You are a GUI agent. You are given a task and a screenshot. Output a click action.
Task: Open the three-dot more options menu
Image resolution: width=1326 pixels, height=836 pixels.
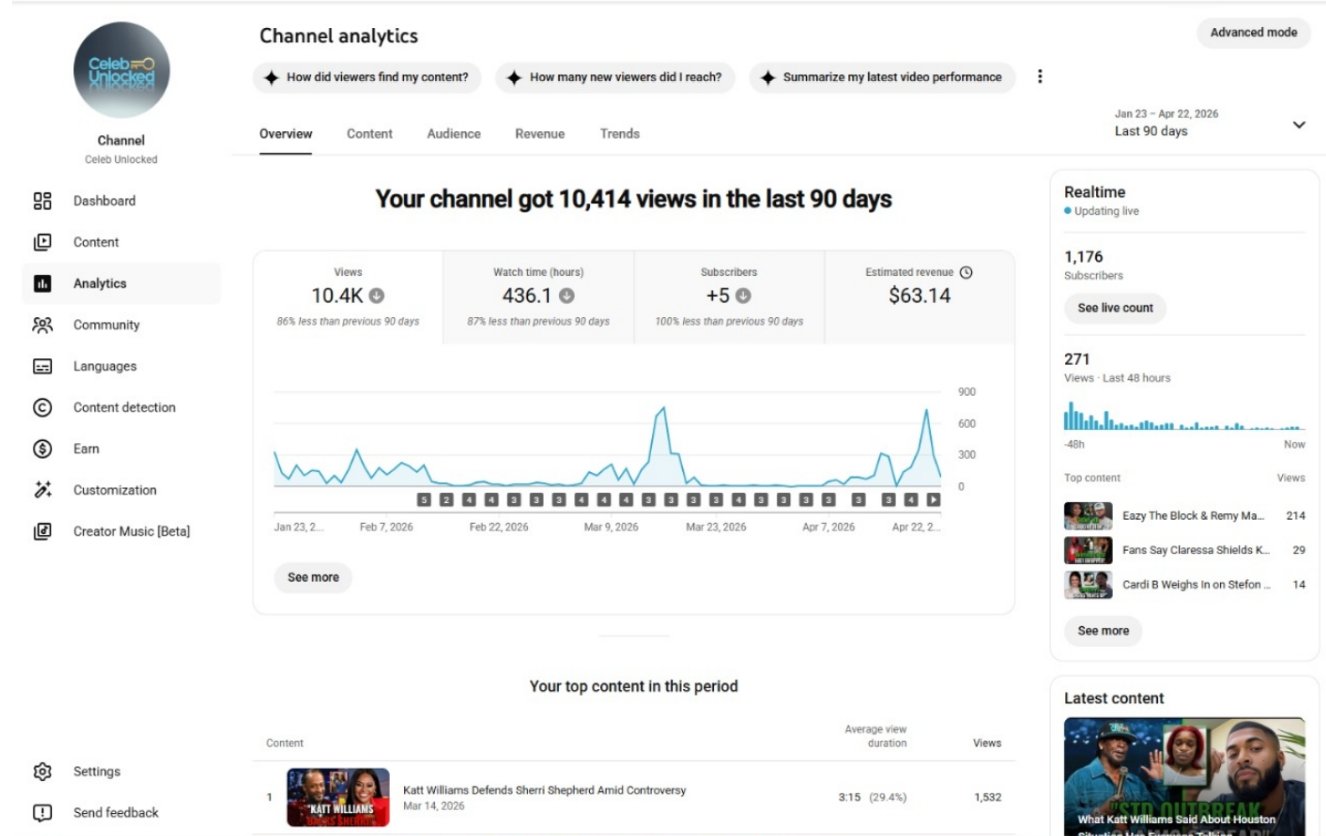1040,77
